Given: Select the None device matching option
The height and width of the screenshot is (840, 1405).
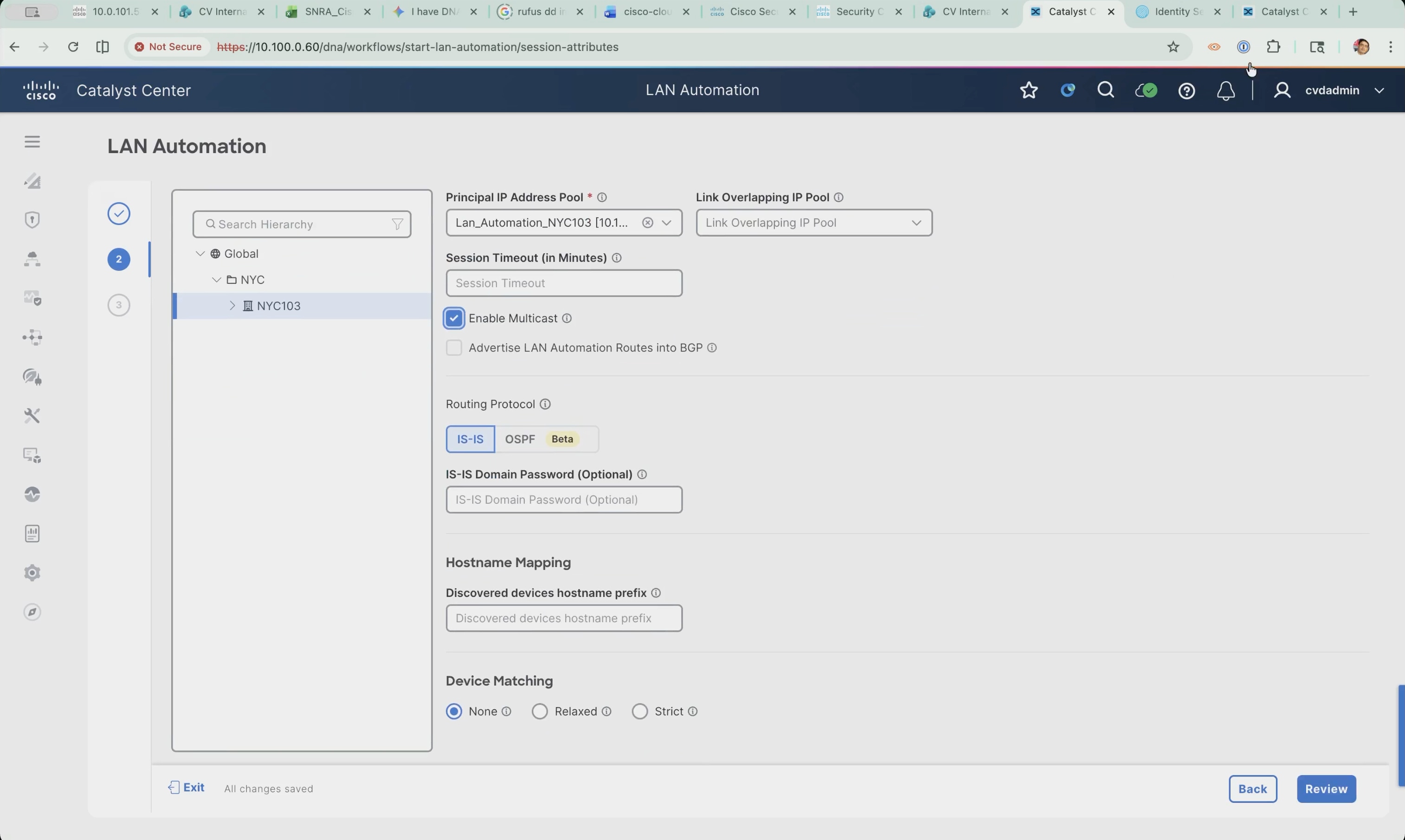Looking at the screenshot, I should pos(454,712).
